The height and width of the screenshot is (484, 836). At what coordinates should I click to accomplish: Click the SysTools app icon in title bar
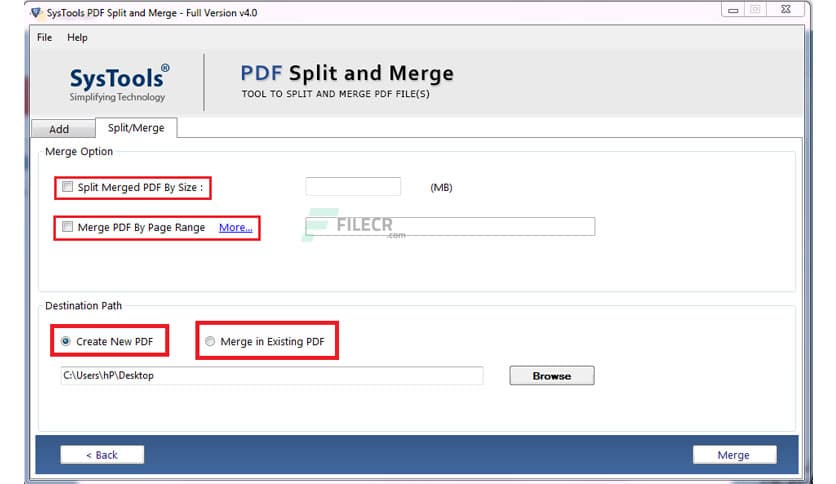(x=36, y=12)
